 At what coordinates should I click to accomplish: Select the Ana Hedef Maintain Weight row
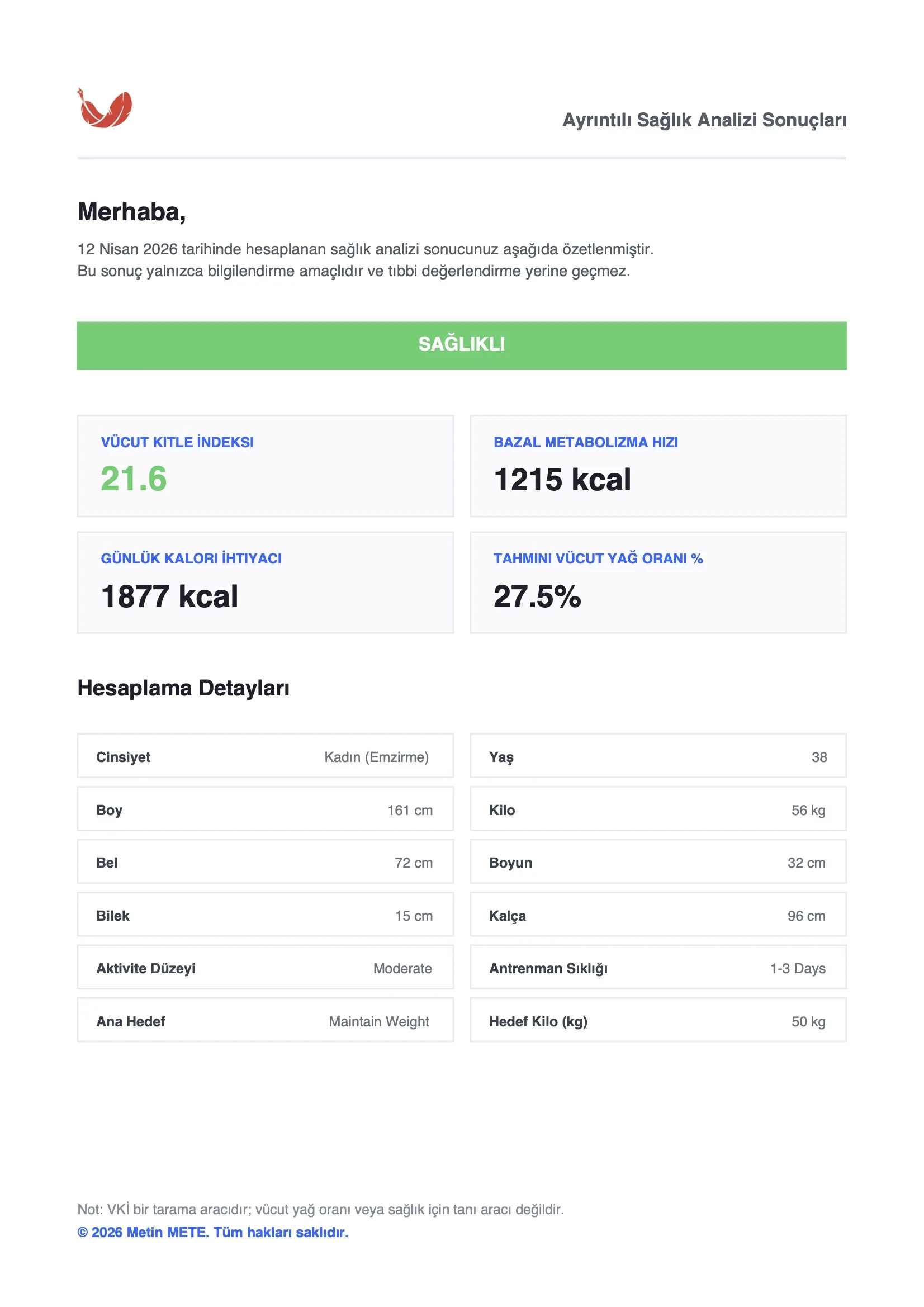click(266, 1021)
